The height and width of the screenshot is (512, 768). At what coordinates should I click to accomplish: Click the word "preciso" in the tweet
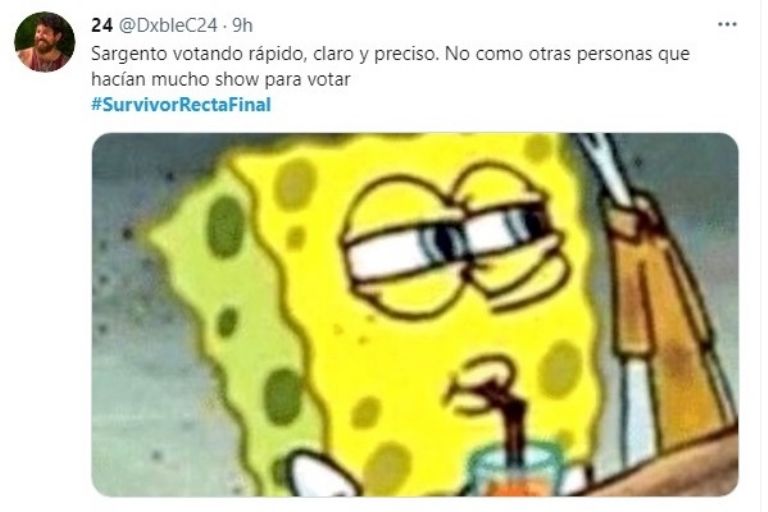(x=405, y=54)
